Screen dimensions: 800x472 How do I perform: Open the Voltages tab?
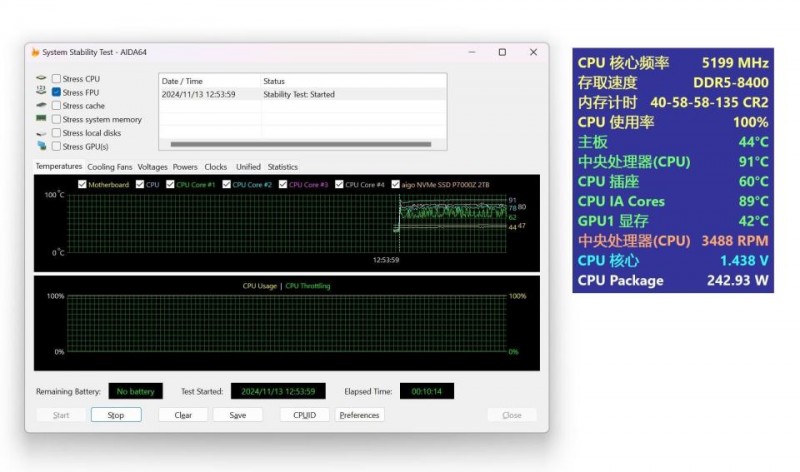tap(152, 167)
